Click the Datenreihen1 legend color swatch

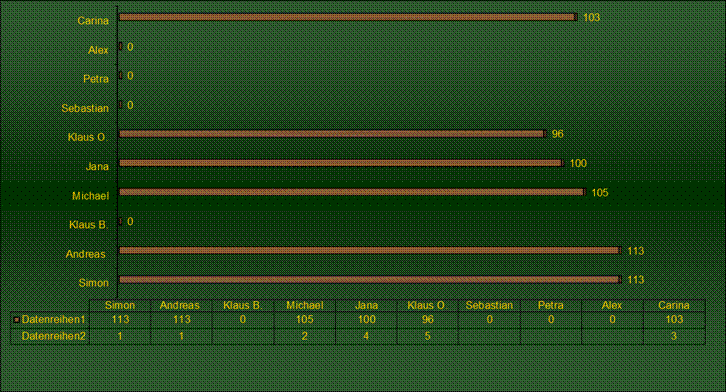[16, 320]
